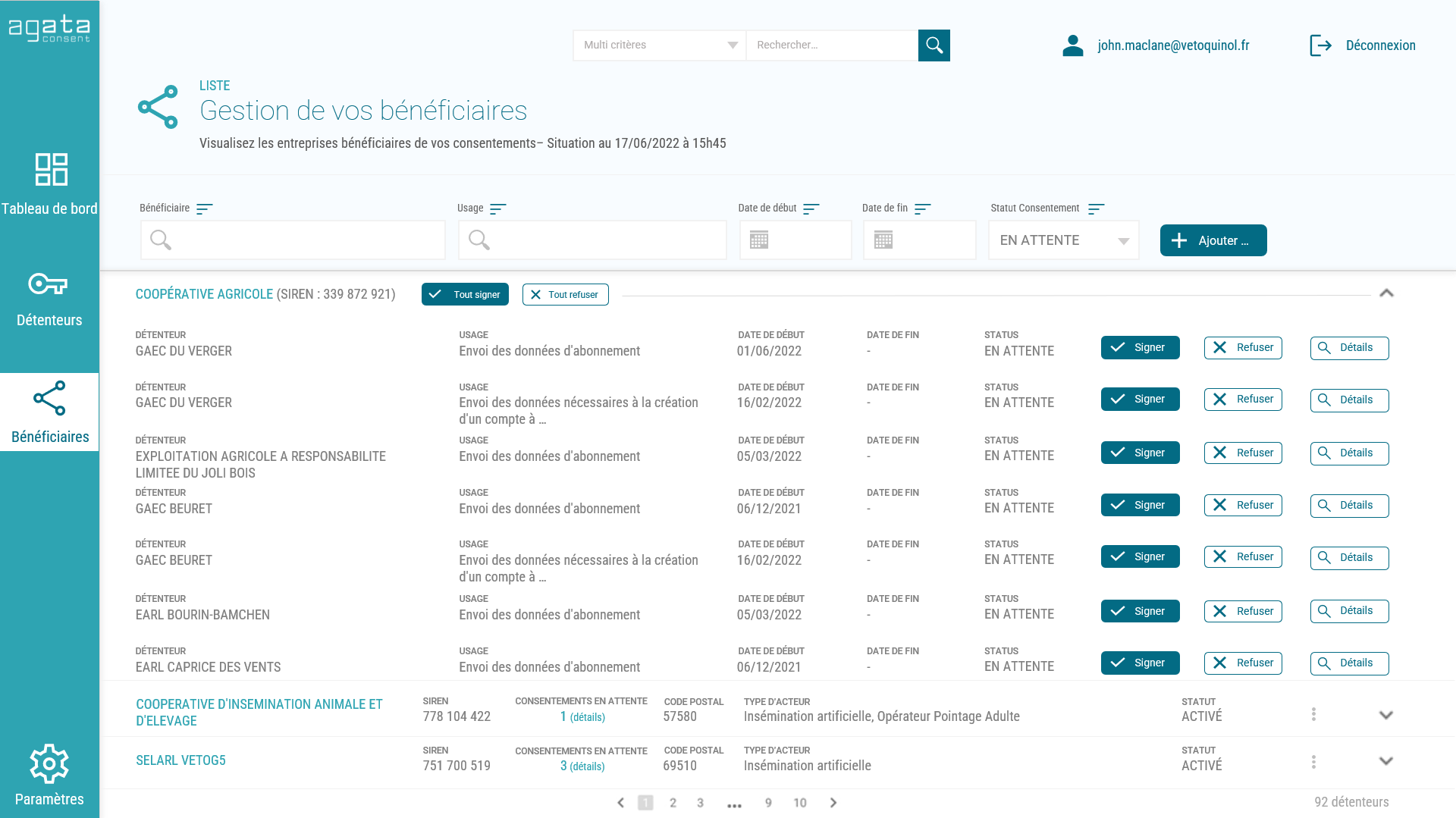
Task: Sort by Bénéficiaire column filter icon
Action: (204, 208)
